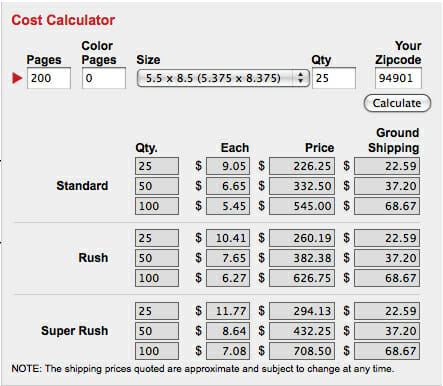
Task: Click the Rush each price 10.41 field
Action: 228,238
